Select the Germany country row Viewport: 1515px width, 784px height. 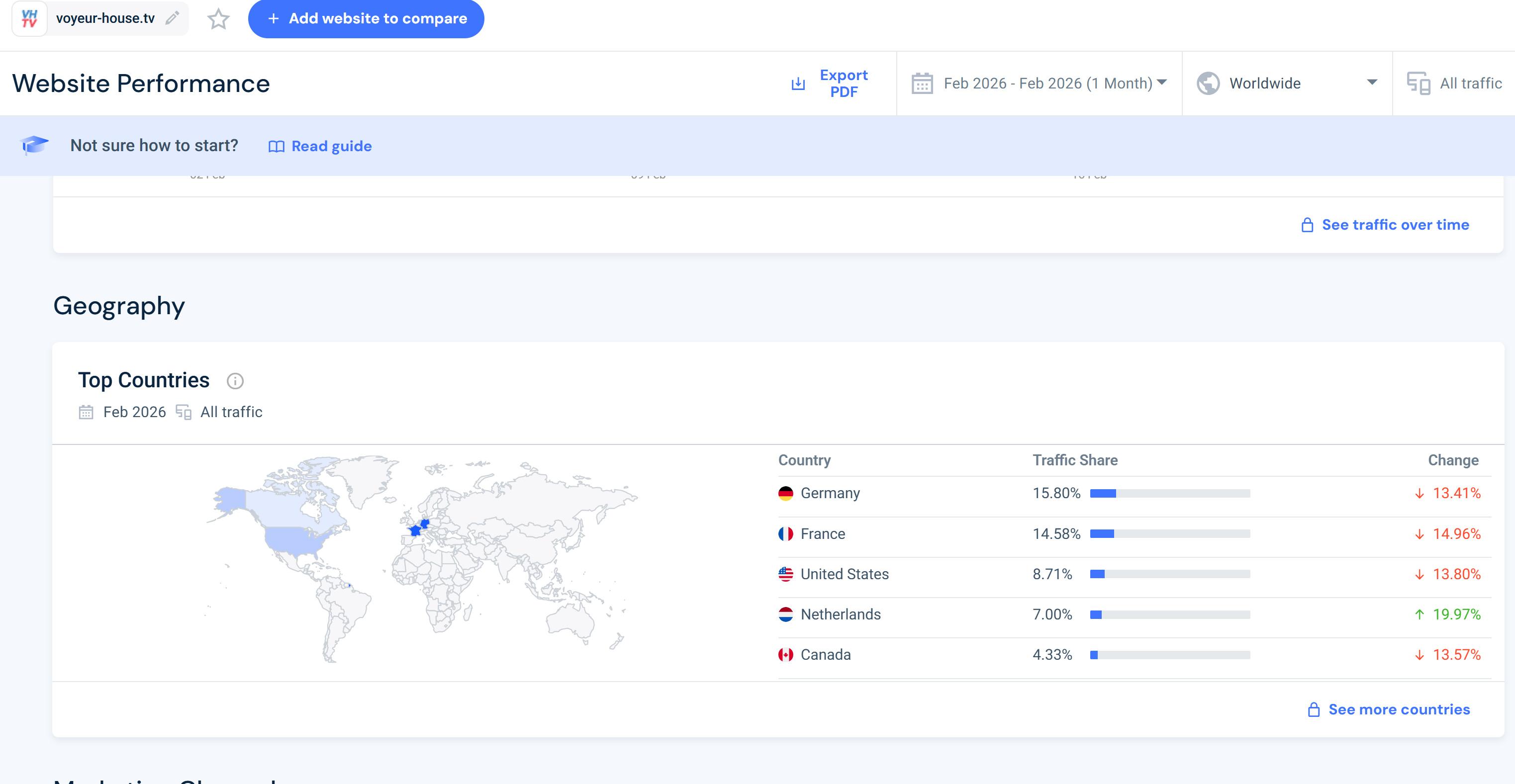830,493
